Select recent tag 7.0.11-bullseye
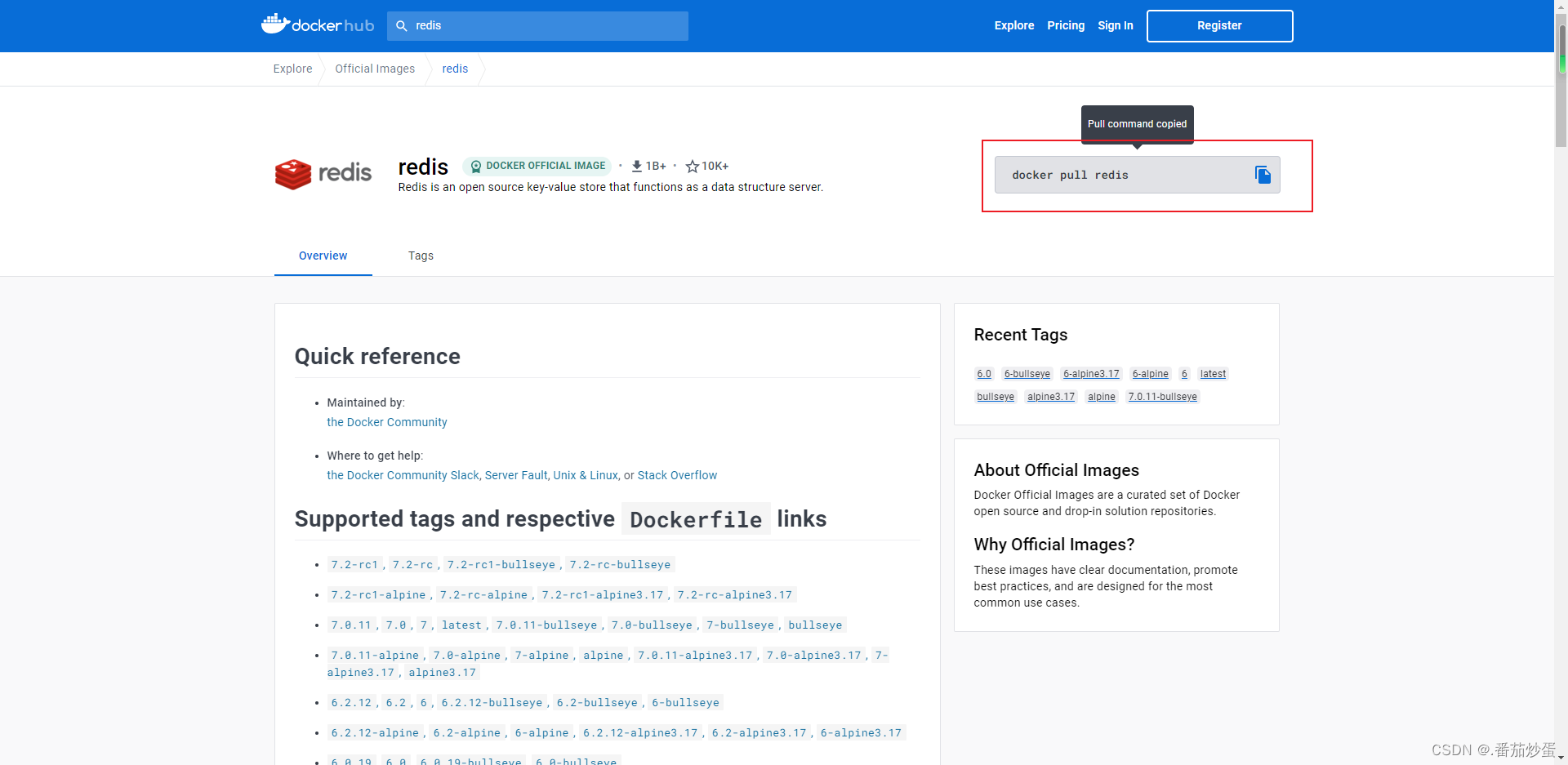 (x=1162, y=397)
